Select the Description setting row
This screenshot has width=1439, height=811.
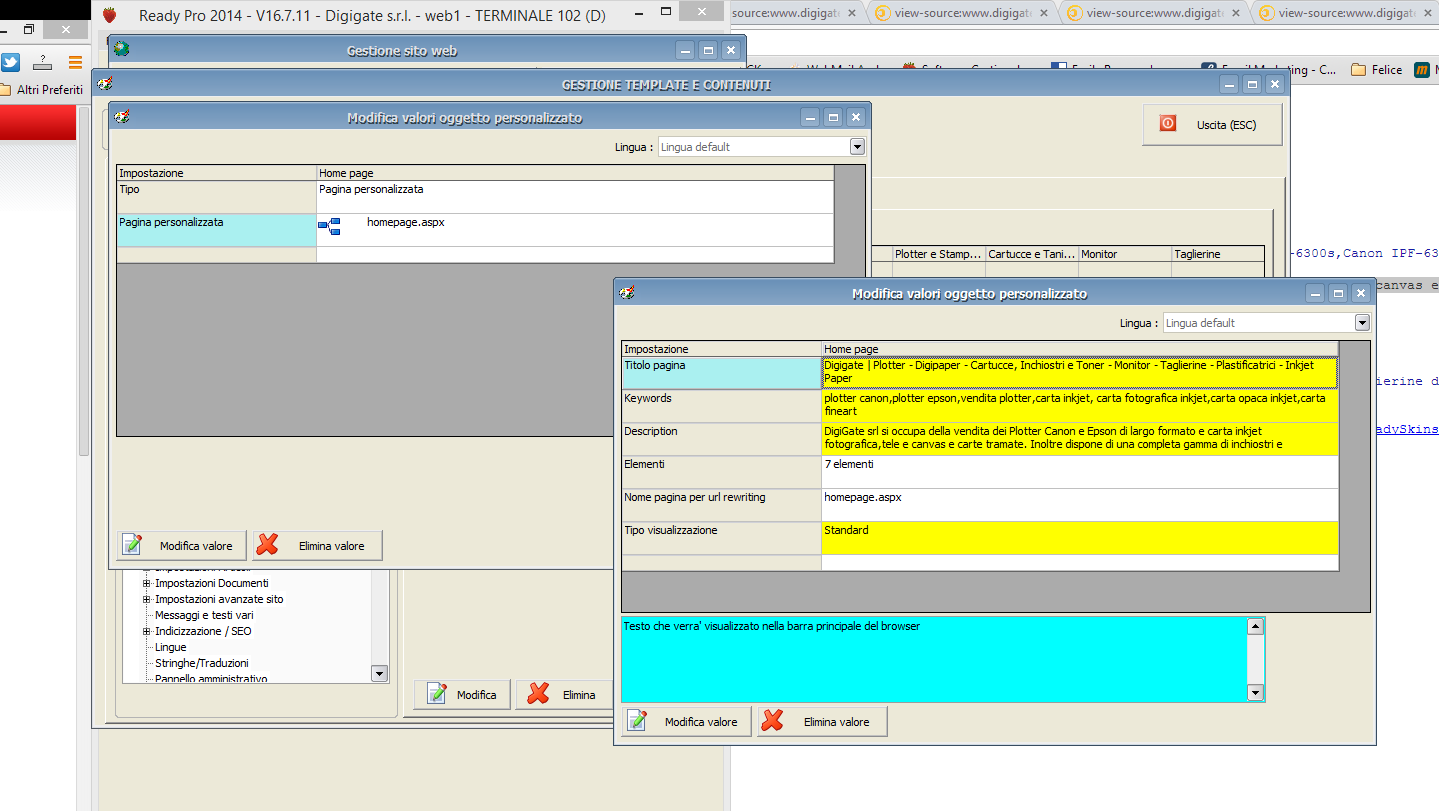click(x=721, y=439)
